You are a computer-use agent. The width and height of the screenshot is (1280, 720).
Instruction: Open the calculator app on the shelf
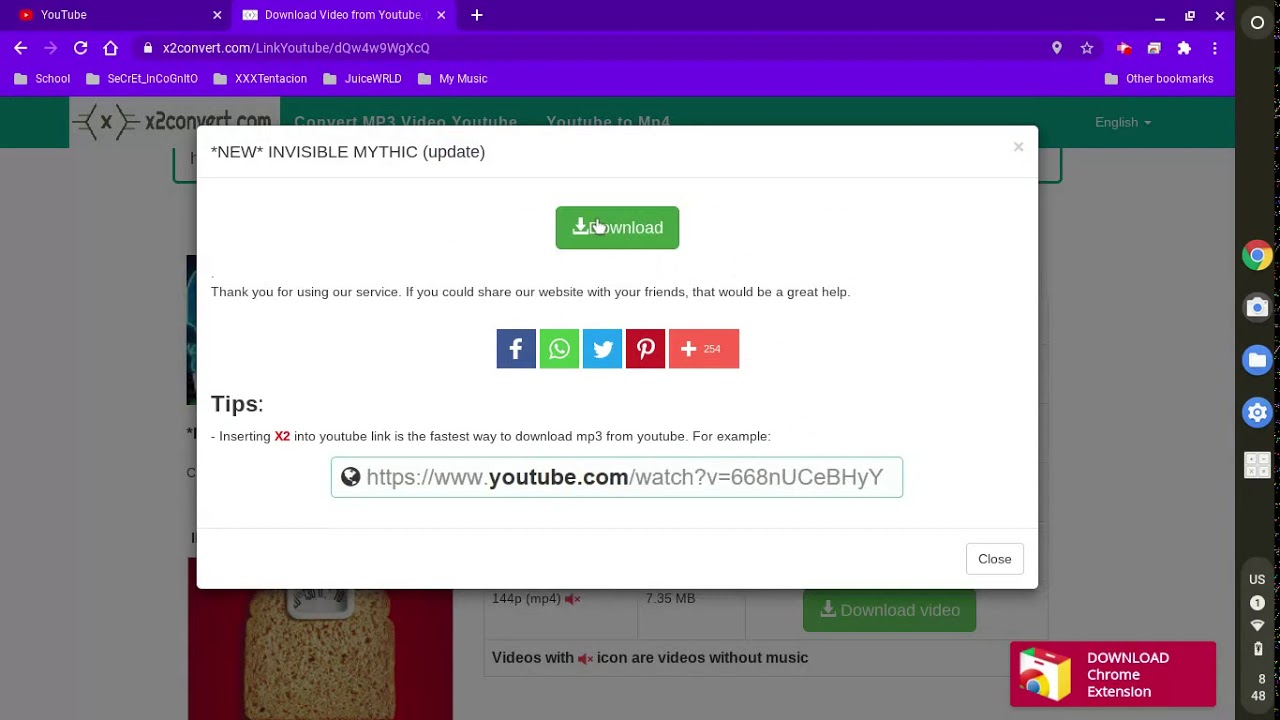tap(1258, 465)
